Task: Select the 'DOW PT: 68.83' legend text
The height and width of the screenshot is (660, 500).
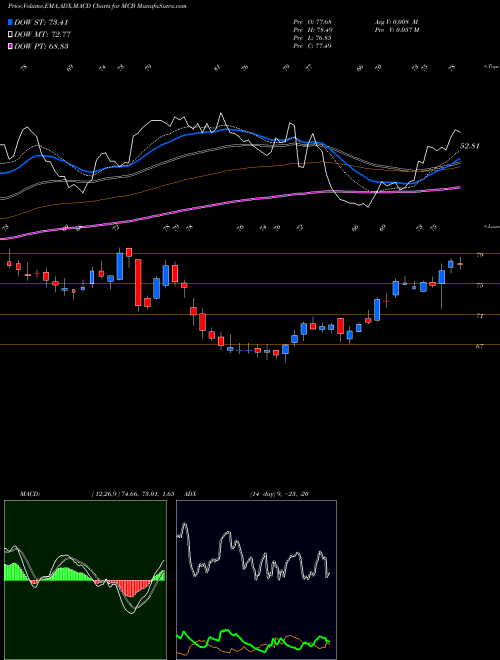Action: pos(41,47)
